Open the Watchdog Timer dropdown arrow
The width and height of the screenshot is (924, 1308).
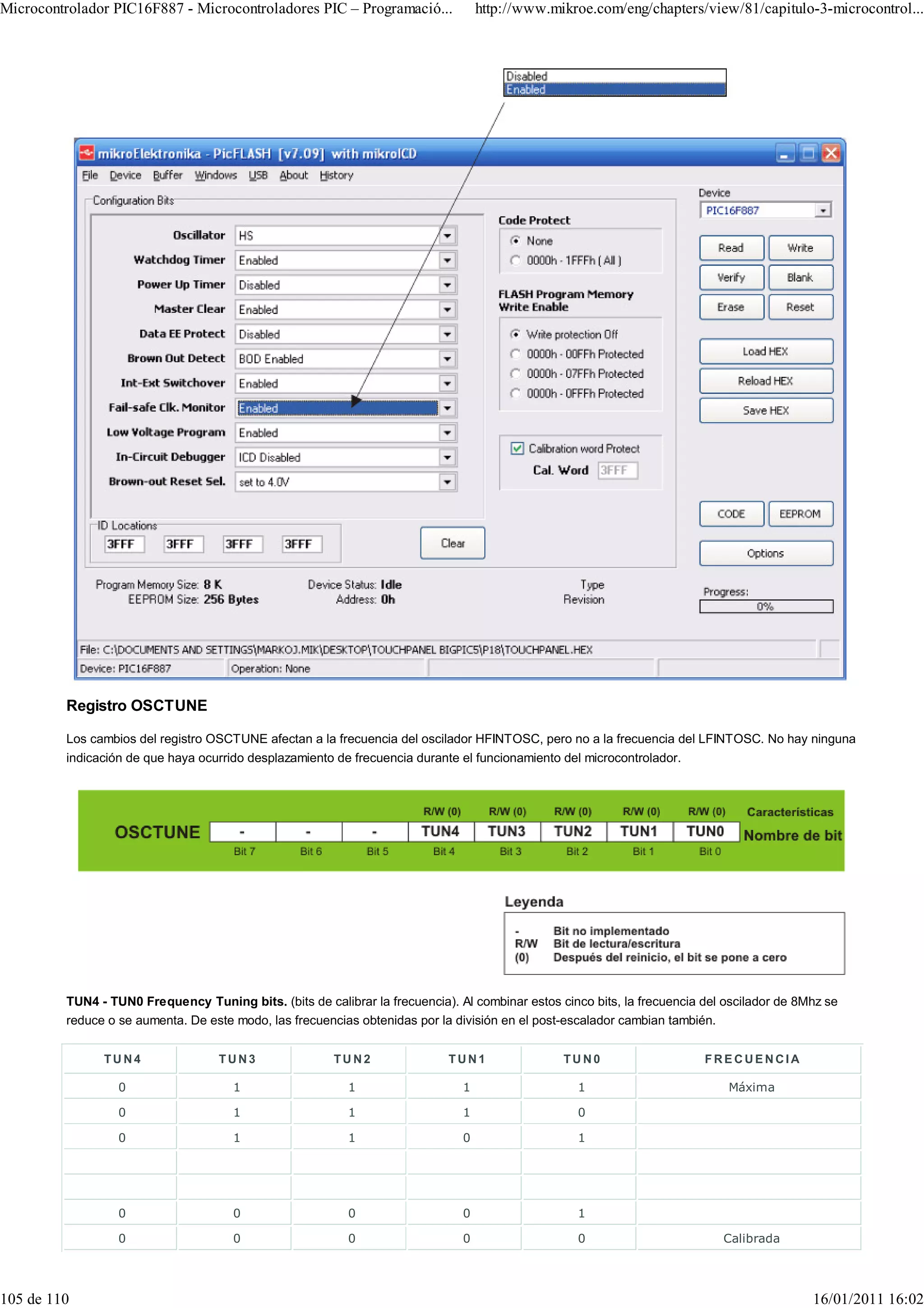(x=448, y=260)
